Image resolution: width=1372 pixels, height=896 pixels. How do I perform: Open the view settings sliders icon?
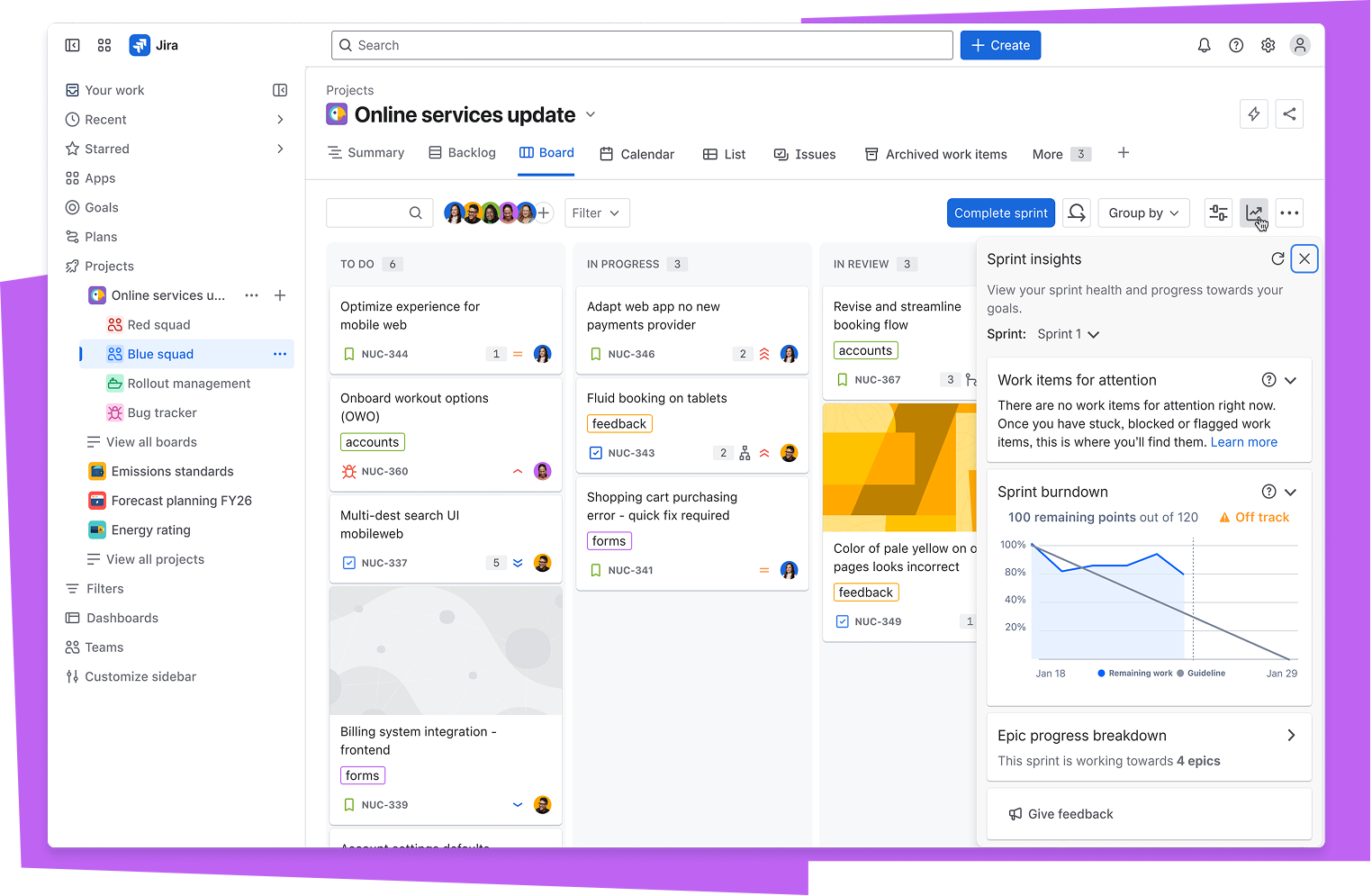tap(1218, 213)
